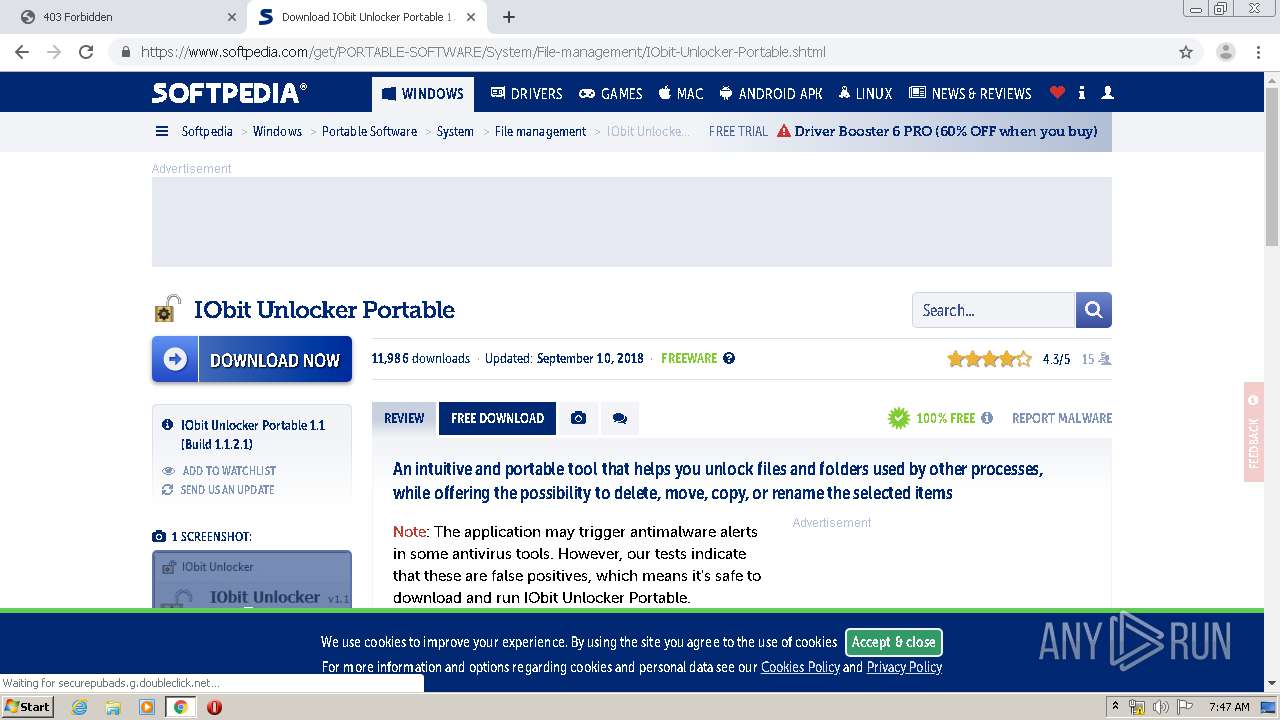Viewport: 1280px width, 720px height.
Task: Click the padlock site info icon
Action: 126,52
